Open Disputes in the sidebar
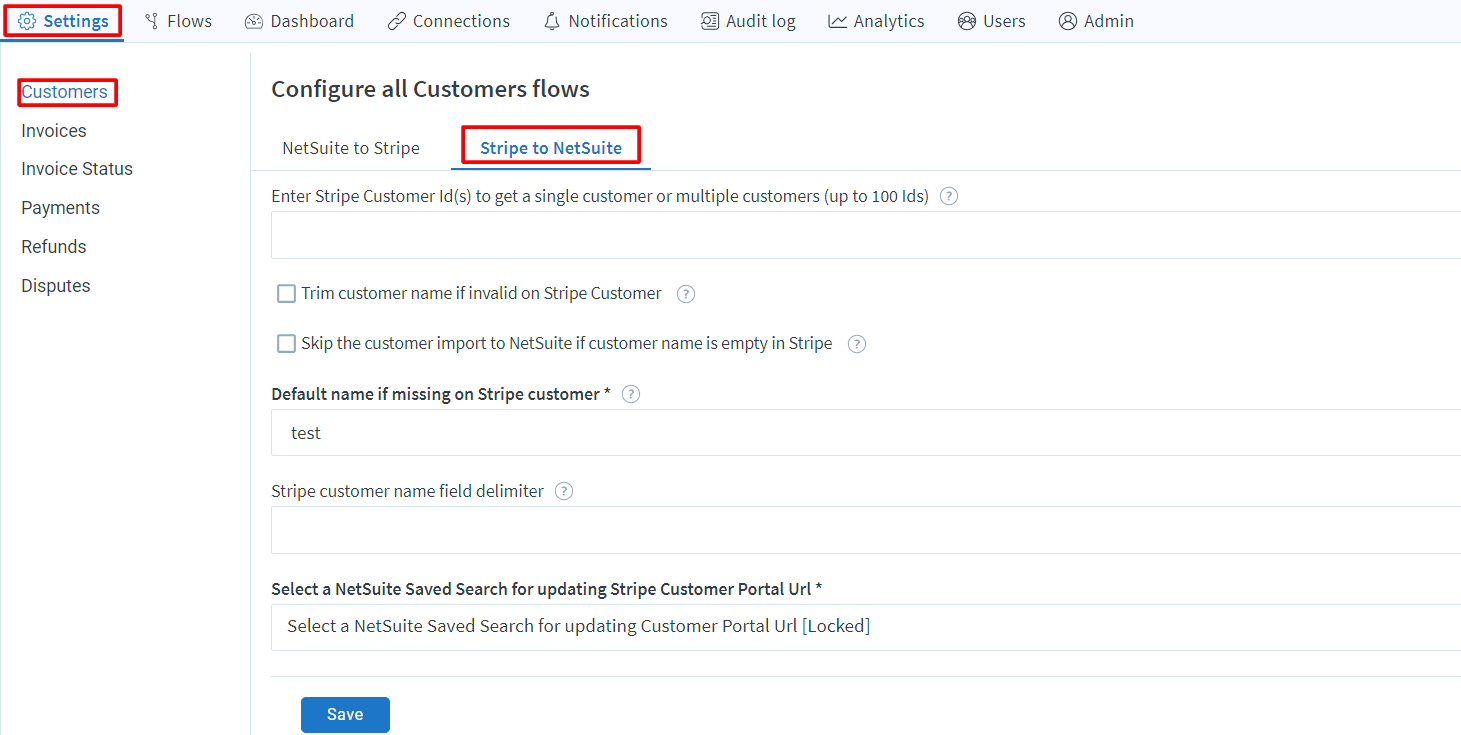 pos(56,286)
